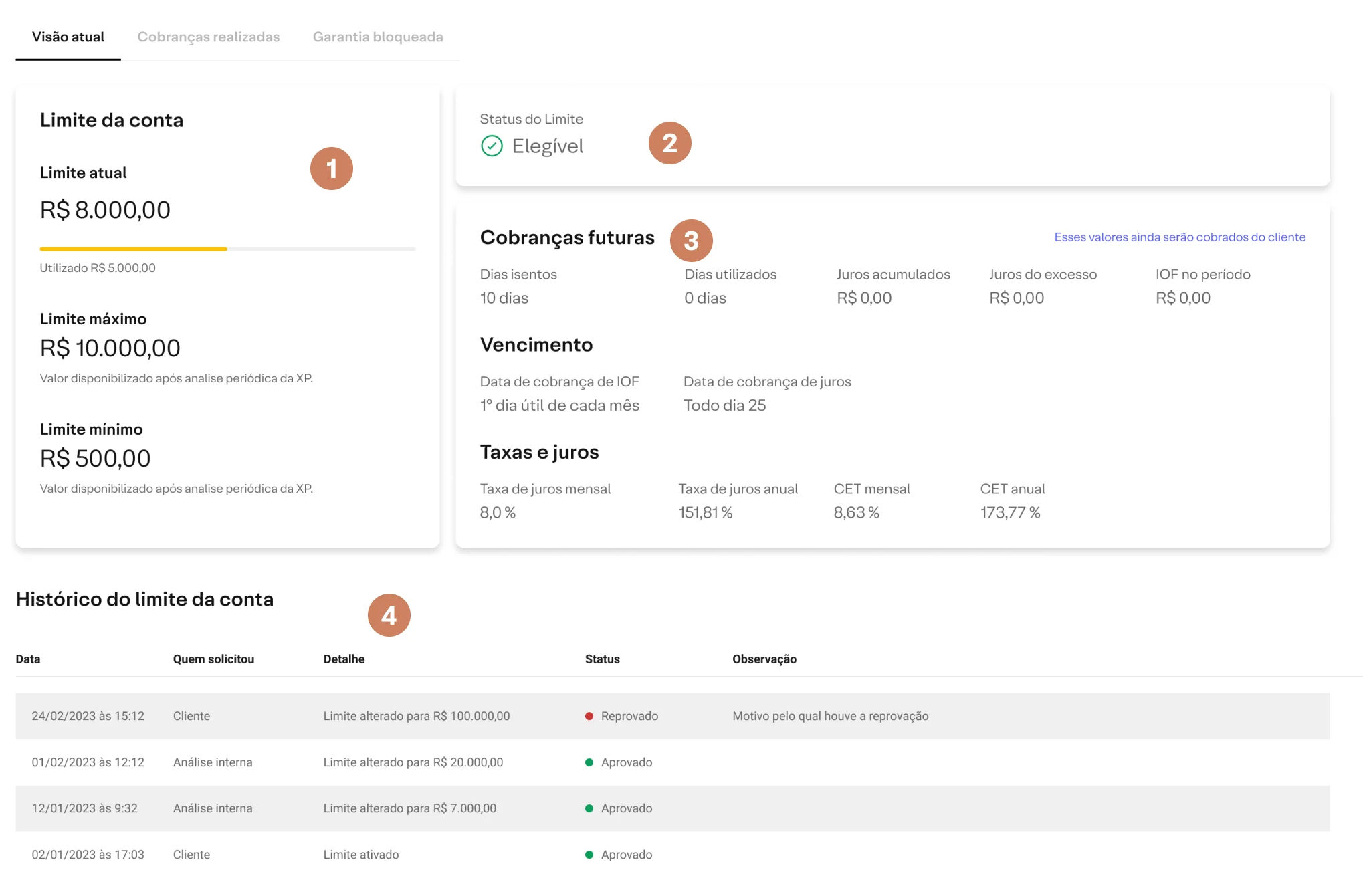1363x896 pixels.
Task: Click the Observação column header
Action: 764,659
